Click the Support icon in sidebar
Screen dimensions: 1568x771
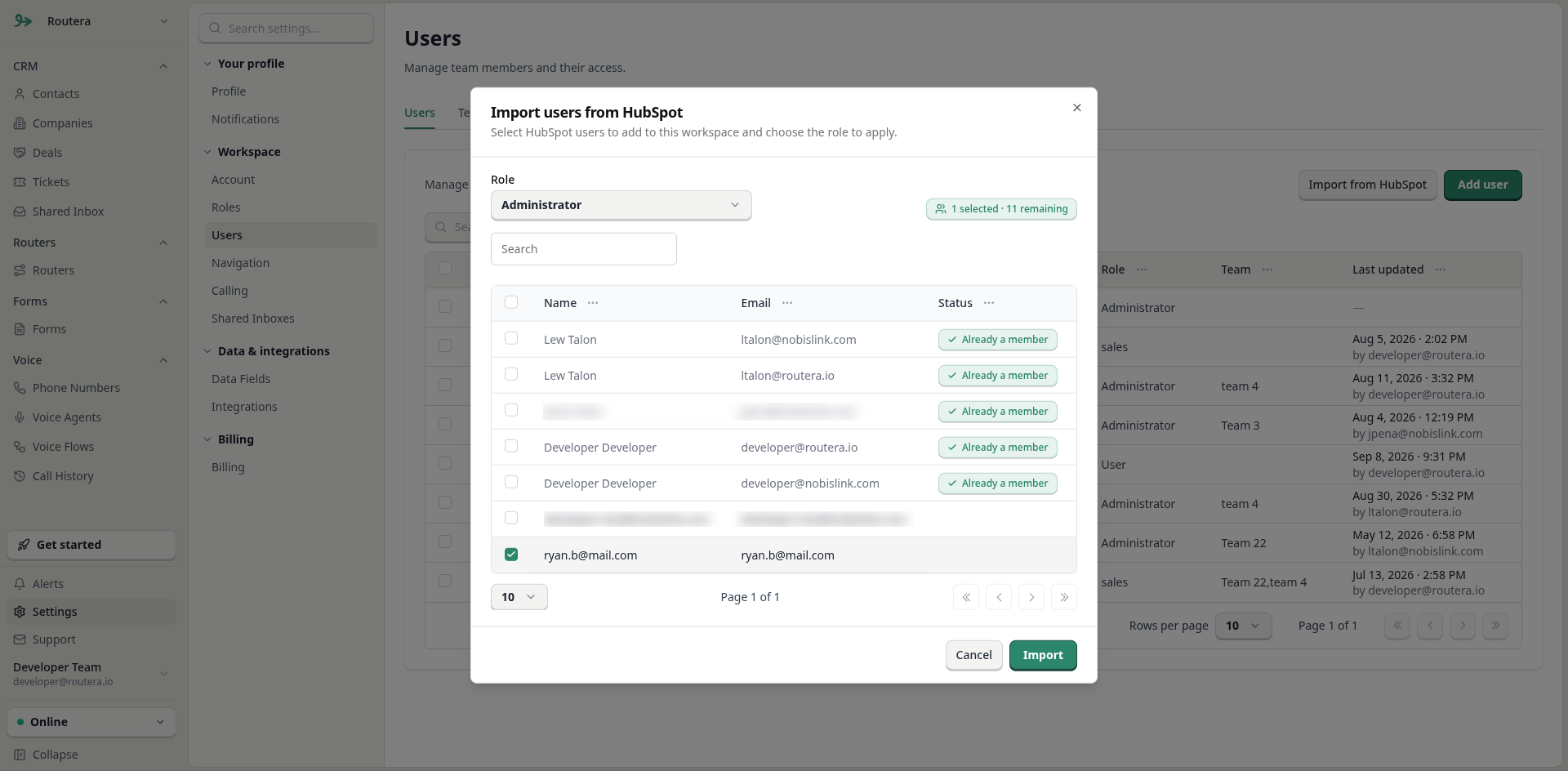tap(20, 640)
